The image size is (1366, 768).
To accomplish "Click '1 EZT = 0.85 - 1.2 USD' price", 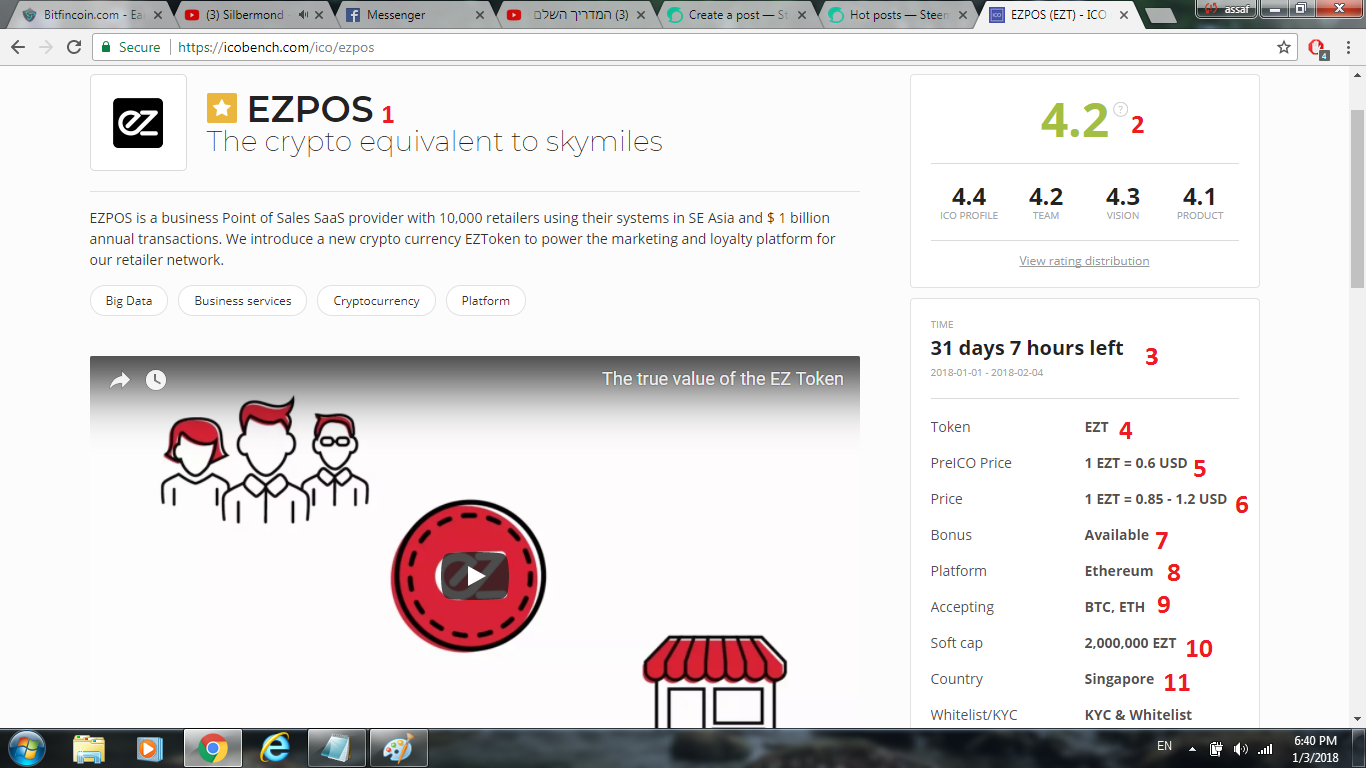I will [x=1156, y=499].
